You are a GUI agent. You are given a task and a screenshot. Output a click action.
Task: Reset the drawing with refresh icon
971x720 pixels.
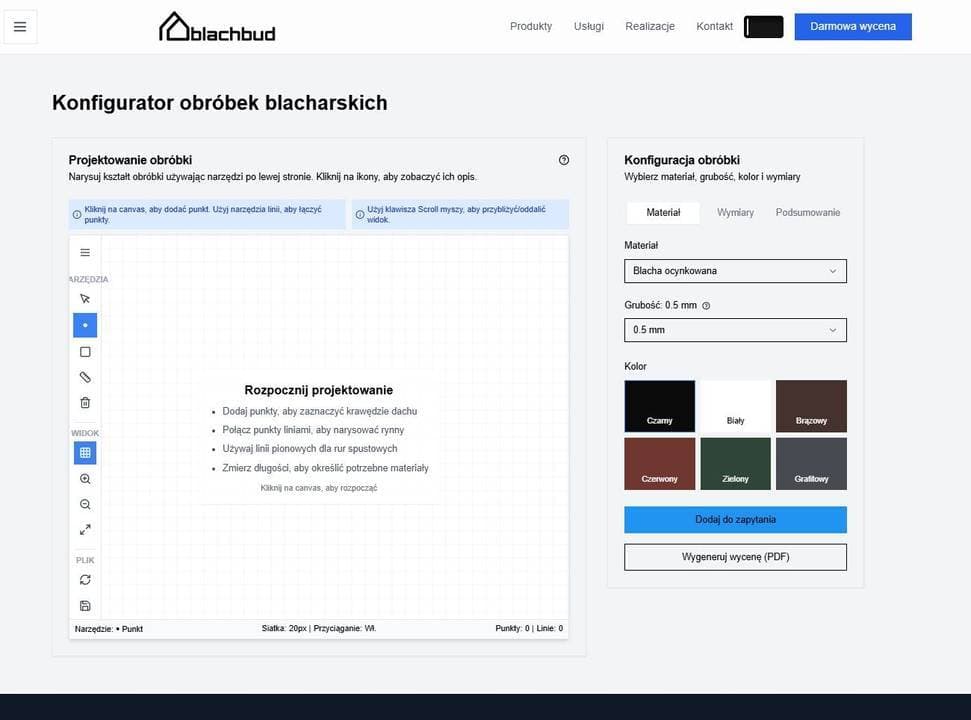tap(85, 580)
